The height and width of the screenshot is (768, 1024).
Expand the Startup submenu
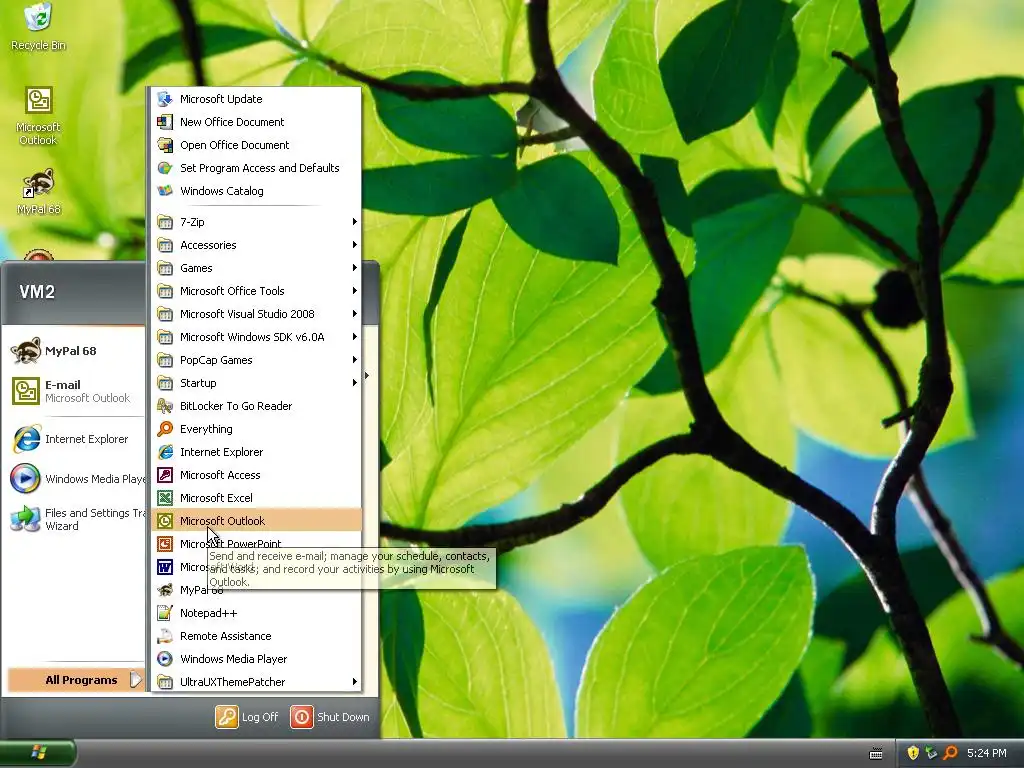pyautogui.click(x=256, y=383)
